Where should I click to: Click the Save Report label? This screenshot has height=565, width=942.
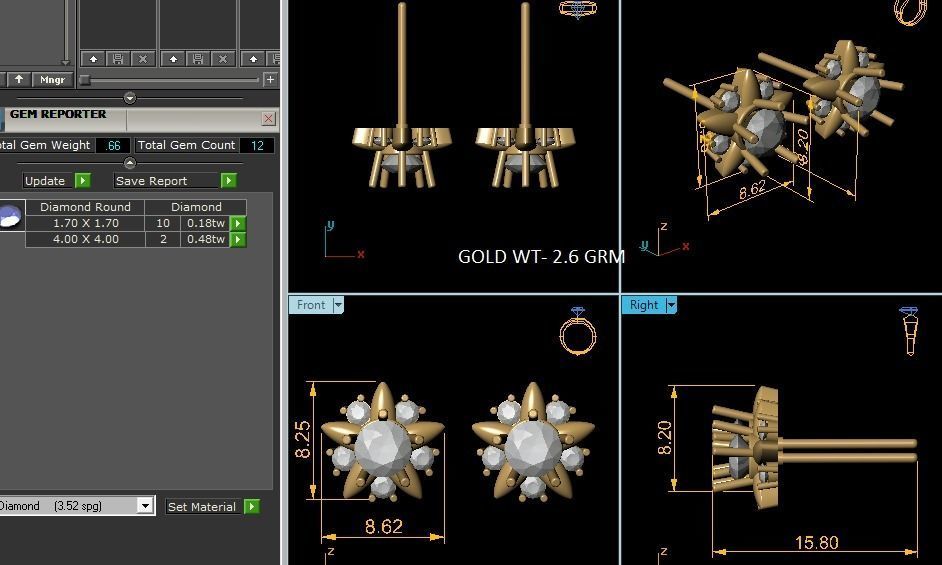pyautogui.click(x=166, y=181)
